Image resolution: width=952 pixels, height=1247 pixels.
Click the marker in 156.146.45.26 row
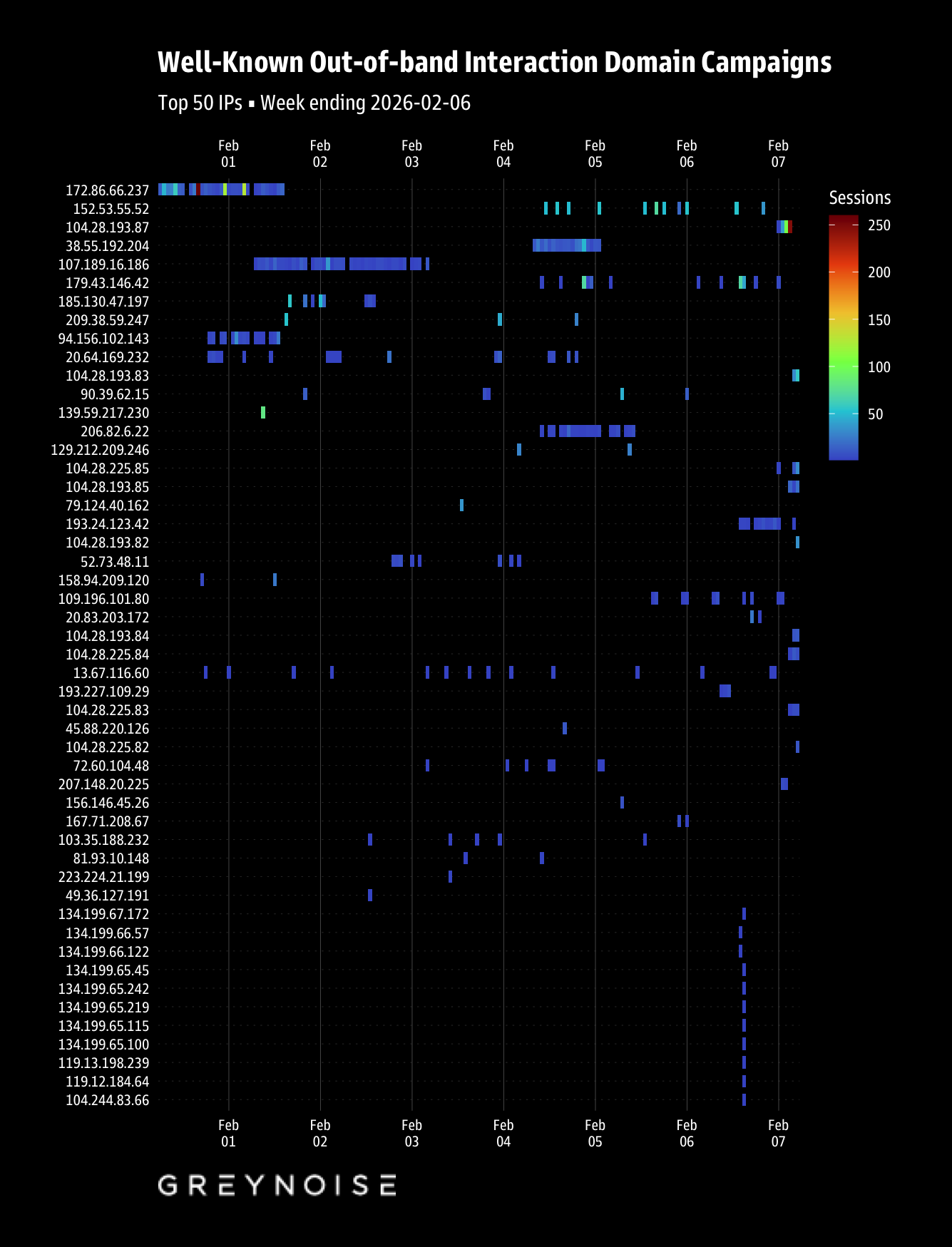pos(622,802)
